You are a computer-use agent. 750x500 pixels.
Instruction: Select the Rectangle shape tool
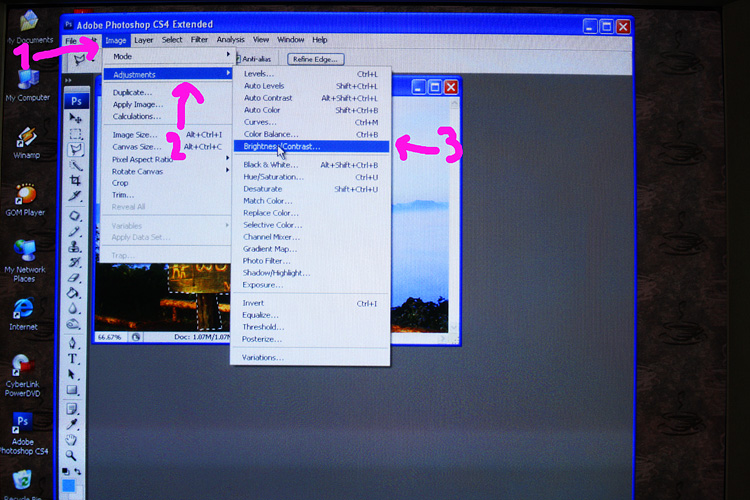click(x=72, y=390)
